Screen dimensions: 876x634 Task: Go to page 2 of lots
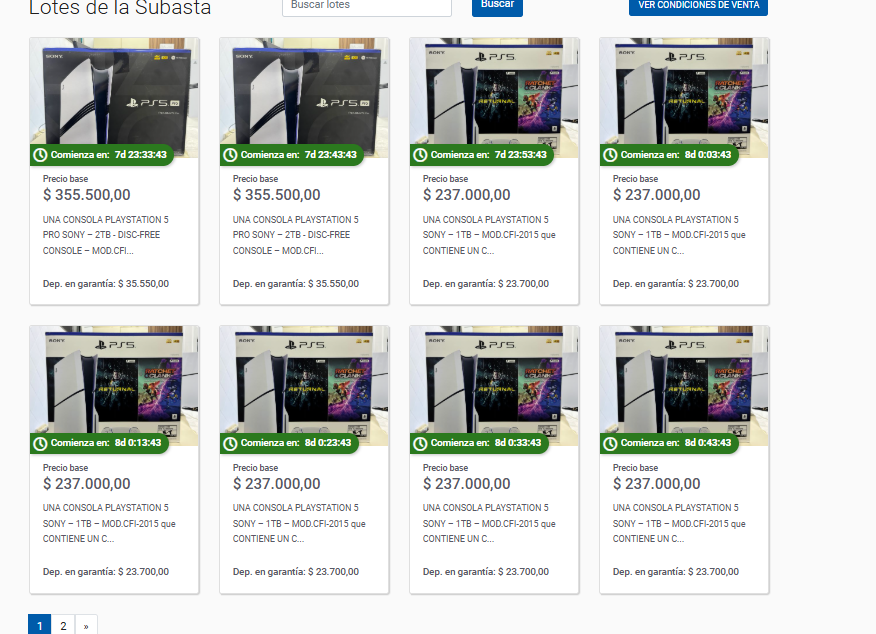point(63,625)
